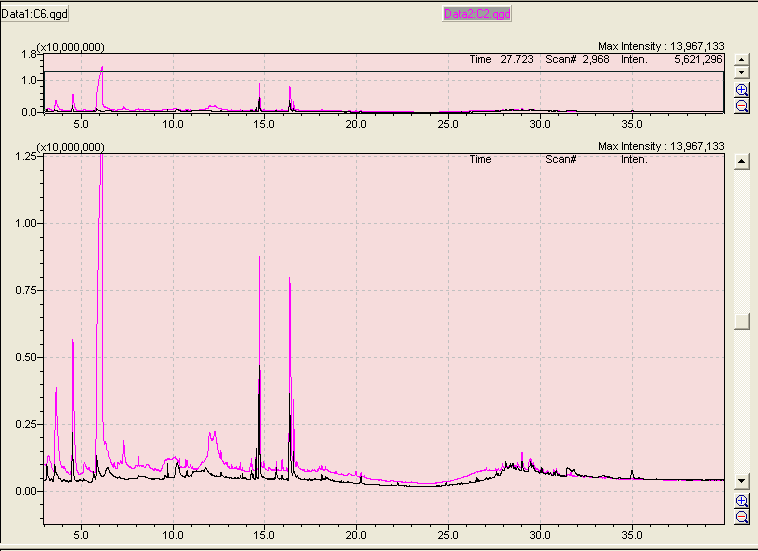Click the up arrow beside the overview chromatogram
758x551 pixels.
[x=742, y=60]
